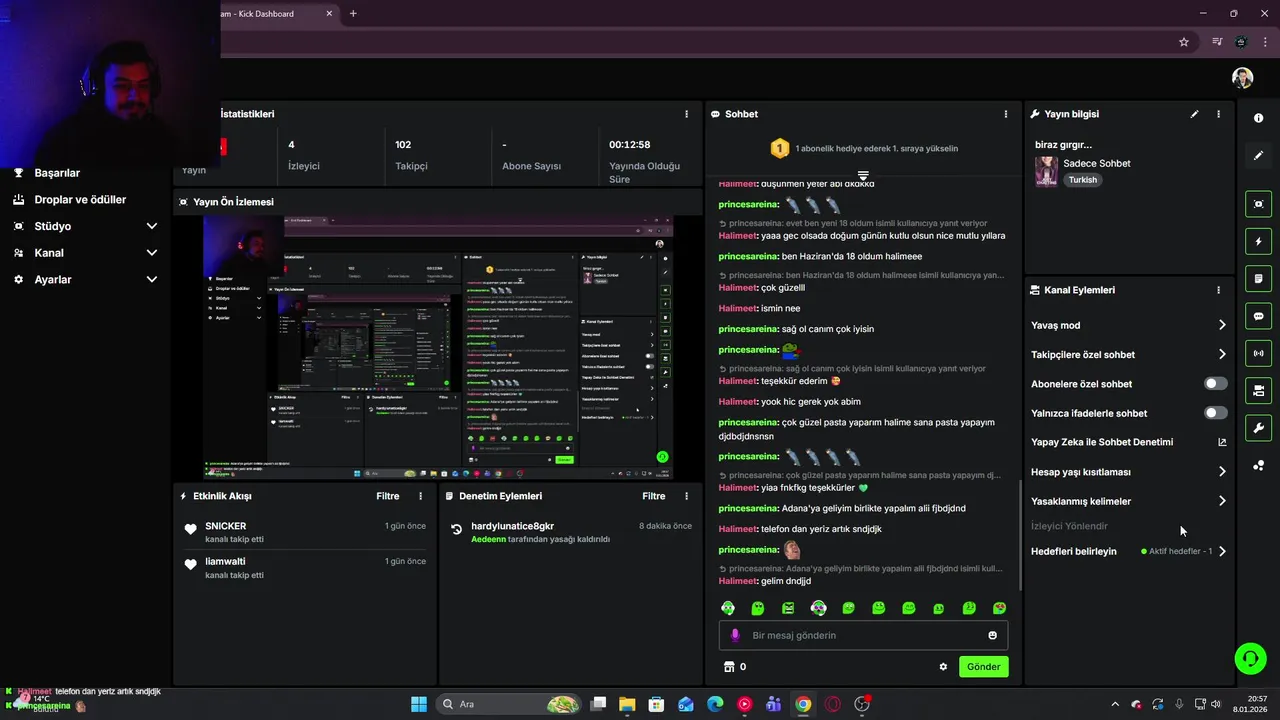
Task: Click the three-dots cluster icon at sidebar bottom
Action: click(1258, 466)
